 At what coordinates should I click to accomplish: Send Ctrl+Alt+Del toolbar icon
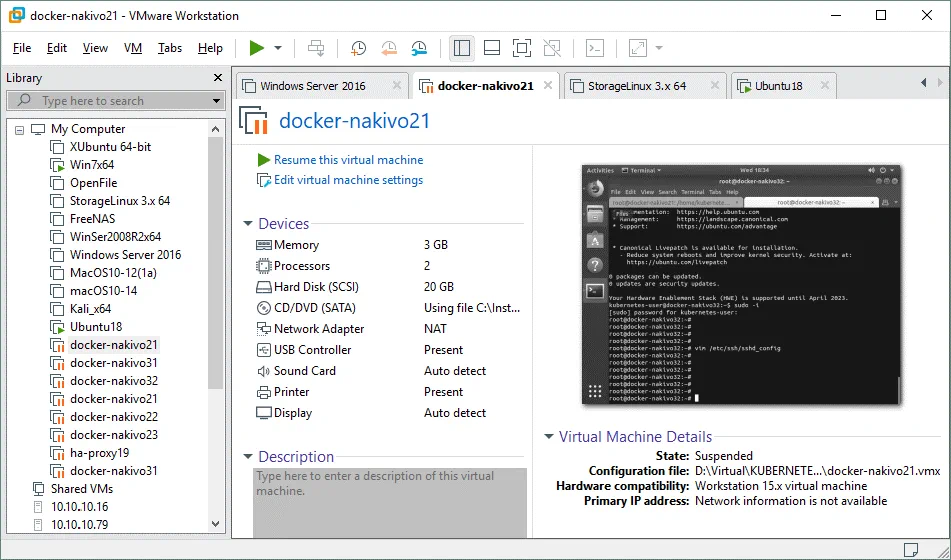(x=316, y=48)
